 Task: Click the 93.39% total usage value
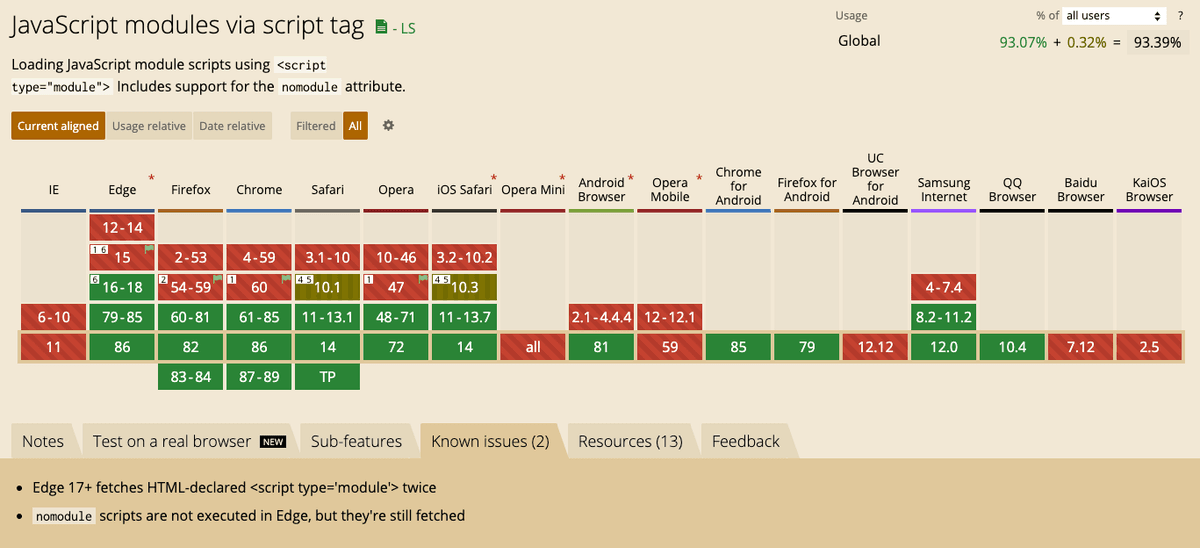(x=1157, y=42)
